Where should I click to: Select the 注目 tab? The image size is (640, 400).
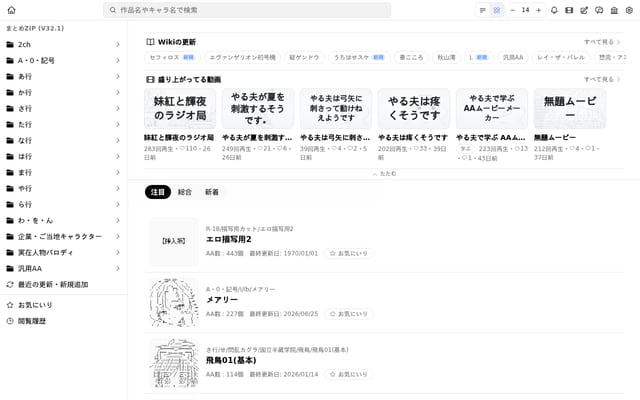point(158,192)
